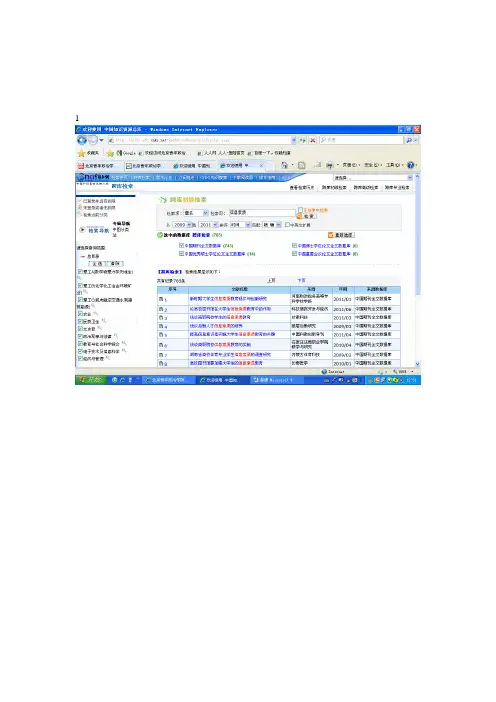The image size is (496, 702).
Task: Click the refresh page icon
Action: pyautogui.click(x=303, y=140)
